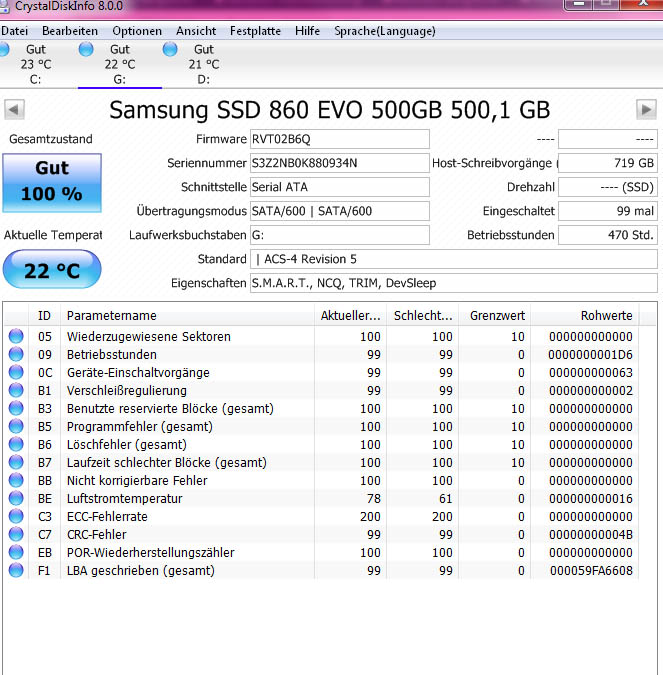The width and height of the screenshot is (663, 675).
Task: Click the Standard field ACS-4 Revision 5
Action: click(x=454, y=259)
